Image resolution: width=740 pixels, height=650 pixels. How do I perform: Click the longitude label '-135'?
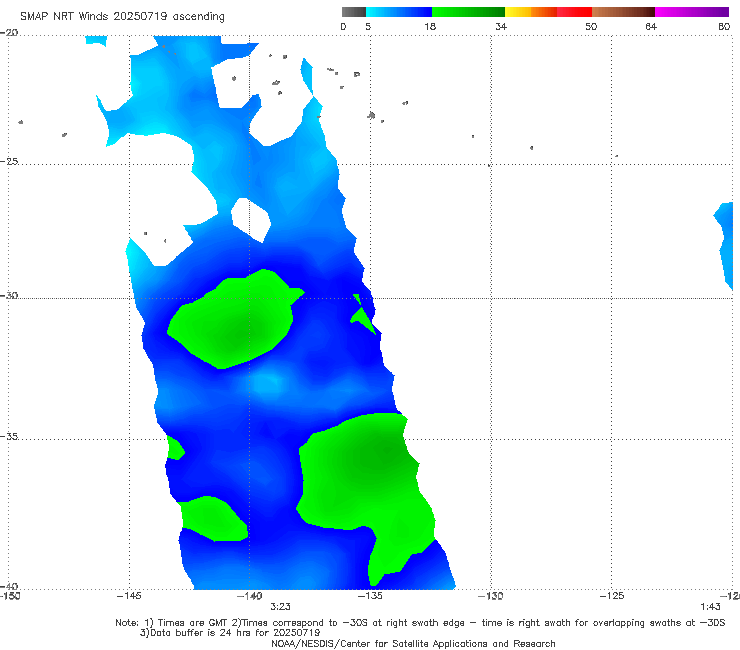[370, 596]
